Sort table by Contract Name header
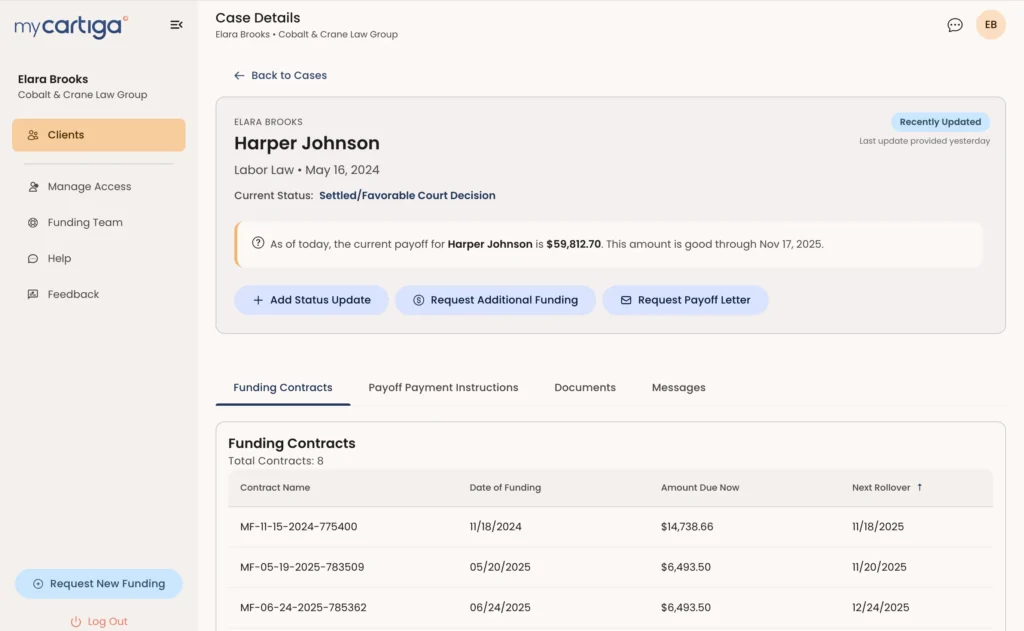The width and height of the screenshot is (1024, 631). tap(275, 488)
